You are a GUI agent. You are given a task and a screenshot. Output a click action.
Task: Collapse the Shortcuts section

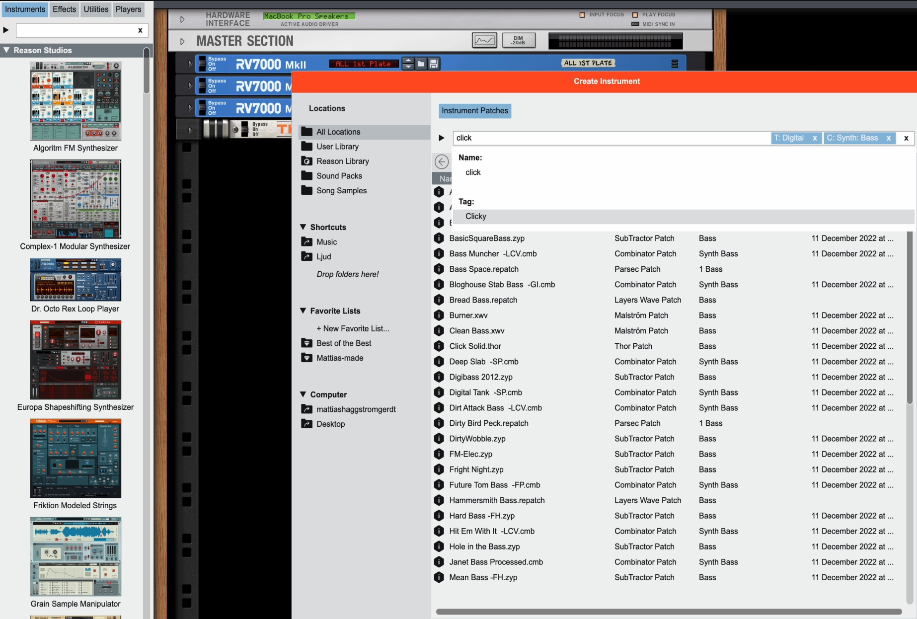pos(303,227)
